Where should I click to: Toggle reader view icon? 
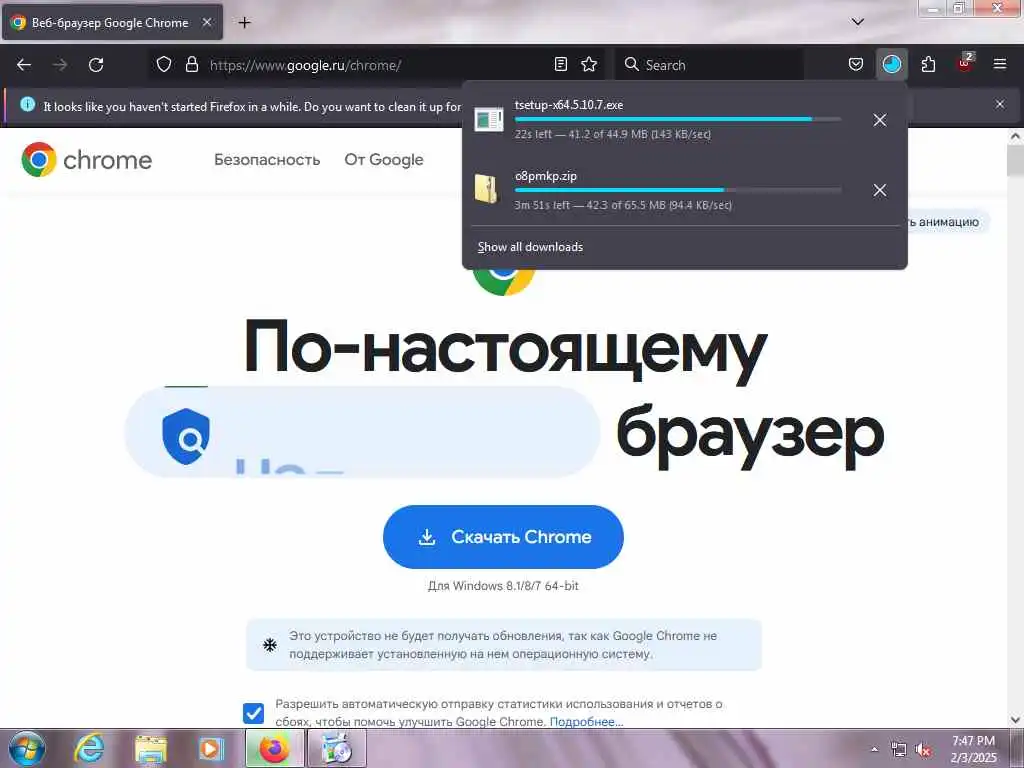560,65
